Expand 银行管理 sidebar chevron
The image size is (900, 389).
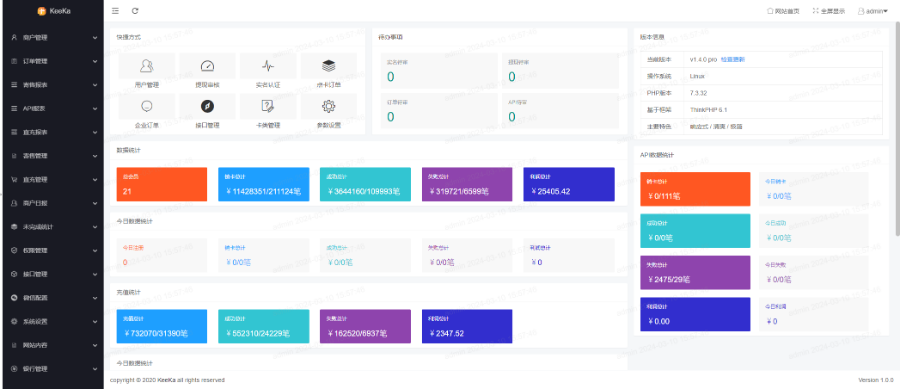click(95, 369)
